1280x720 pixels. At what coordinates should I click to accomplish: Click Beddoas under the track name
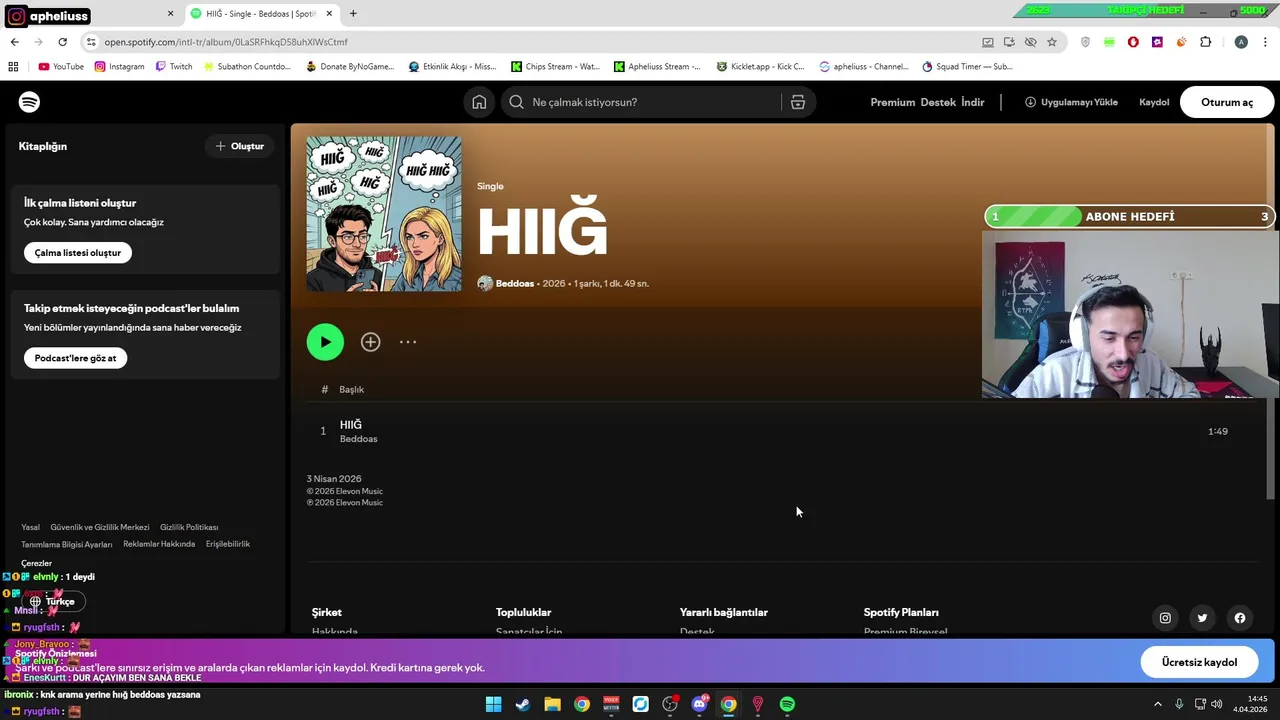point(358,439)
